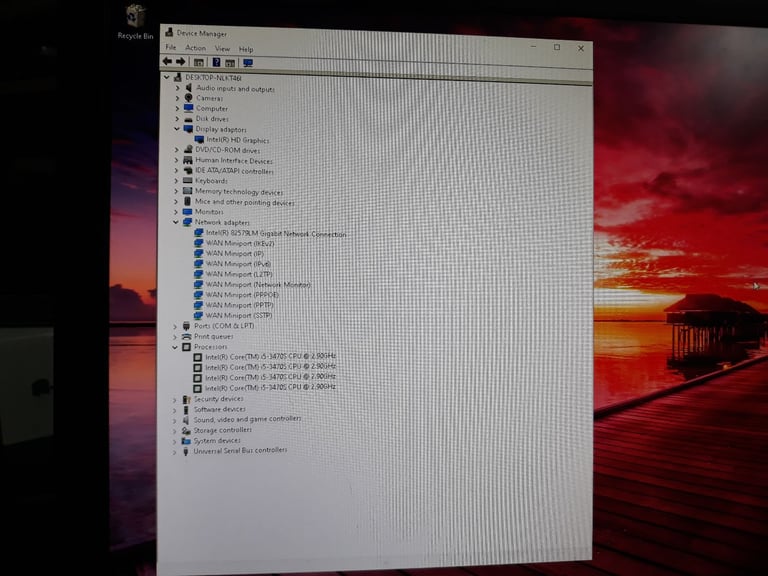This screenshot has height=576, width=768.
Task: Select WAN Miniport (IPv6) entry
Action: pyautogui.click(x=238, y=264)
